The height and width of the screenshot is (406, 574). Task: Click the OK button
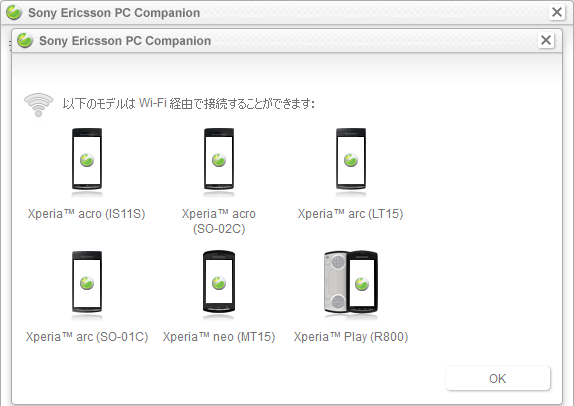pos(498,378)
